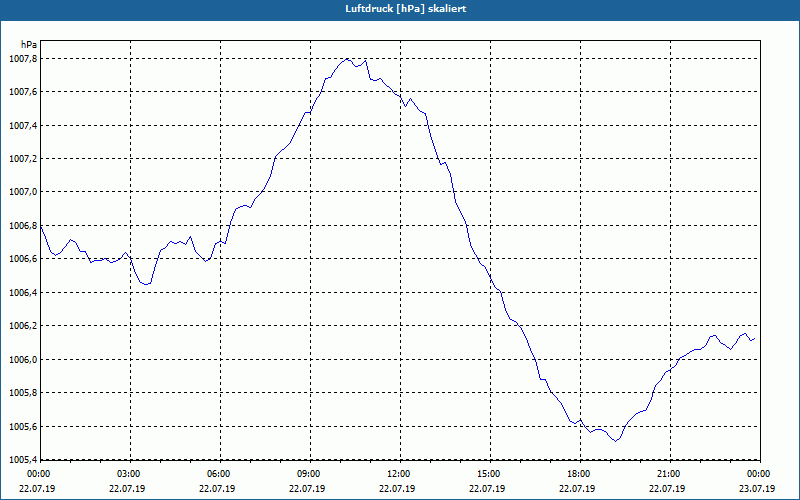The image size is (800, 500).
Task: Select the 03:00 time label
Action: (129, 474)
